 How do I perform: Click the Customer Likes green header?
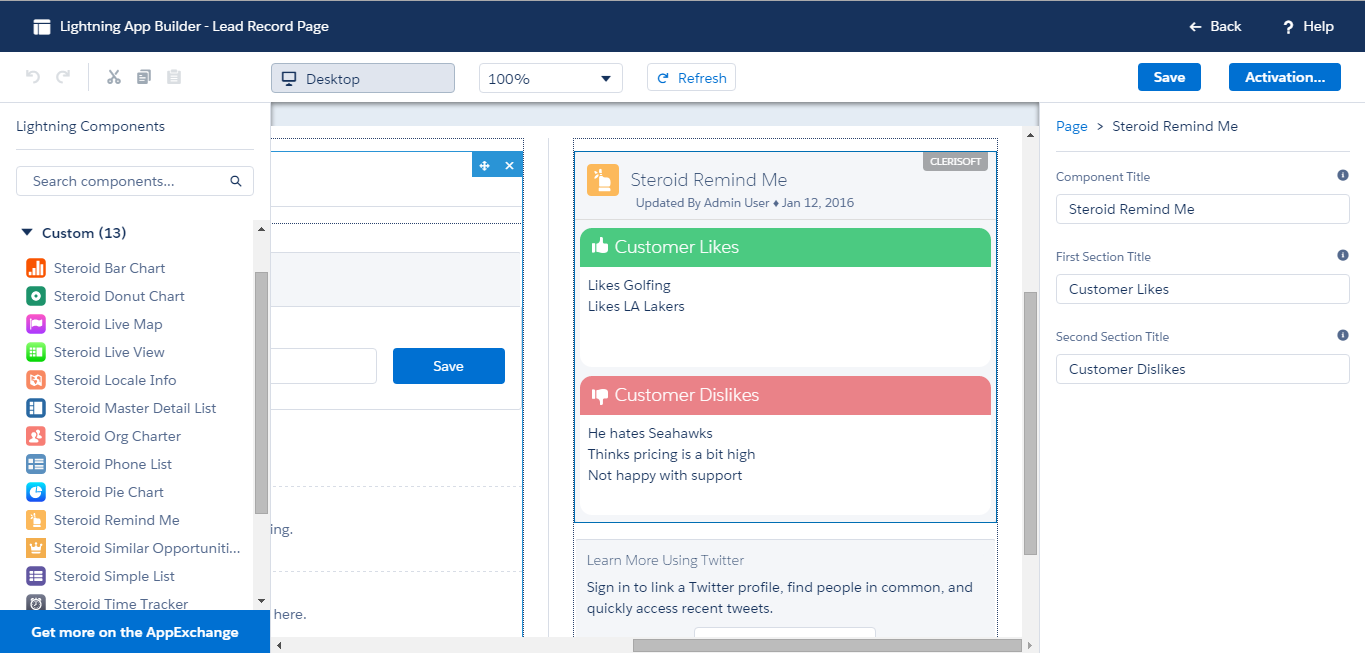[785, 247]
